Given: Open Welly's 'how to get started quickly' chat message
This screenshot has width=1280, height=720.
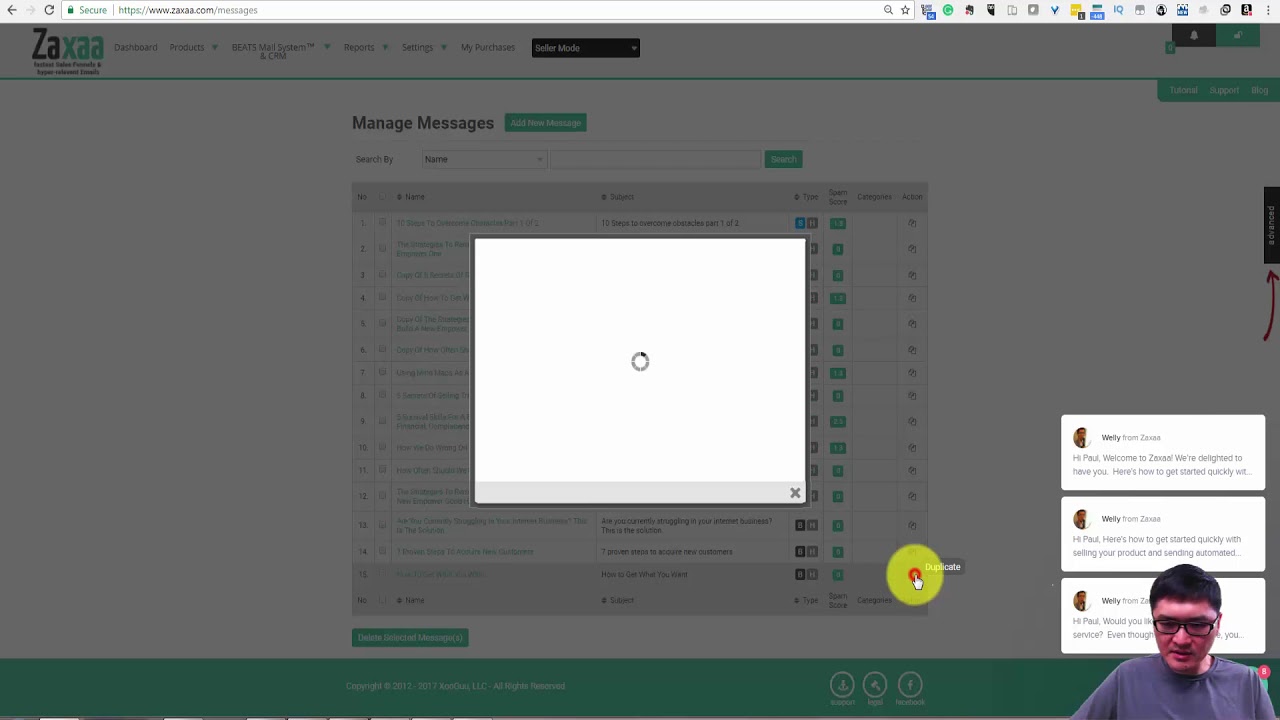Looking at the screenshot, I should (1163, 534).
